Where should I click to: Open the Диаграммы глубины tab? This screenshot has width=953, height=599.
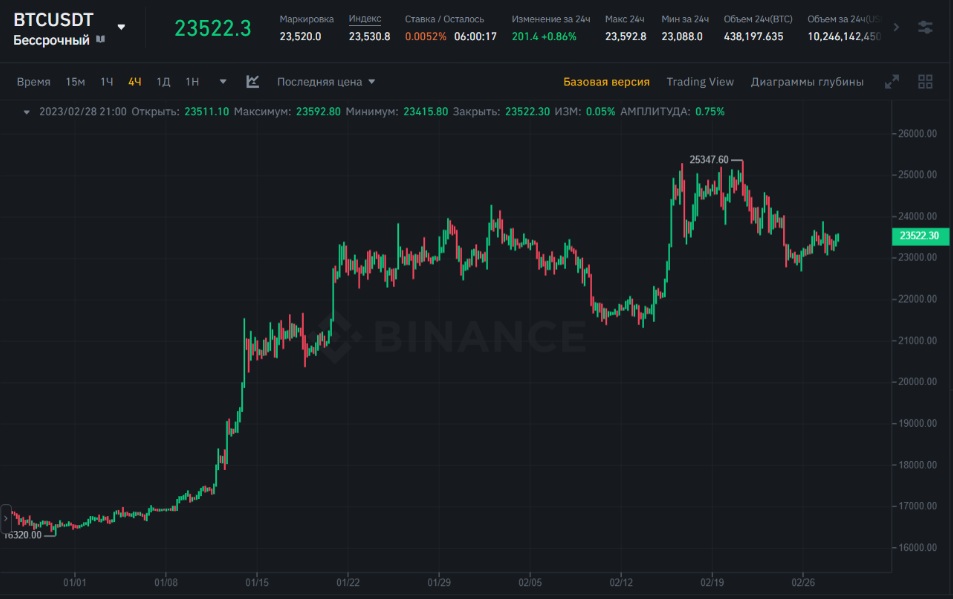(807, 82)
